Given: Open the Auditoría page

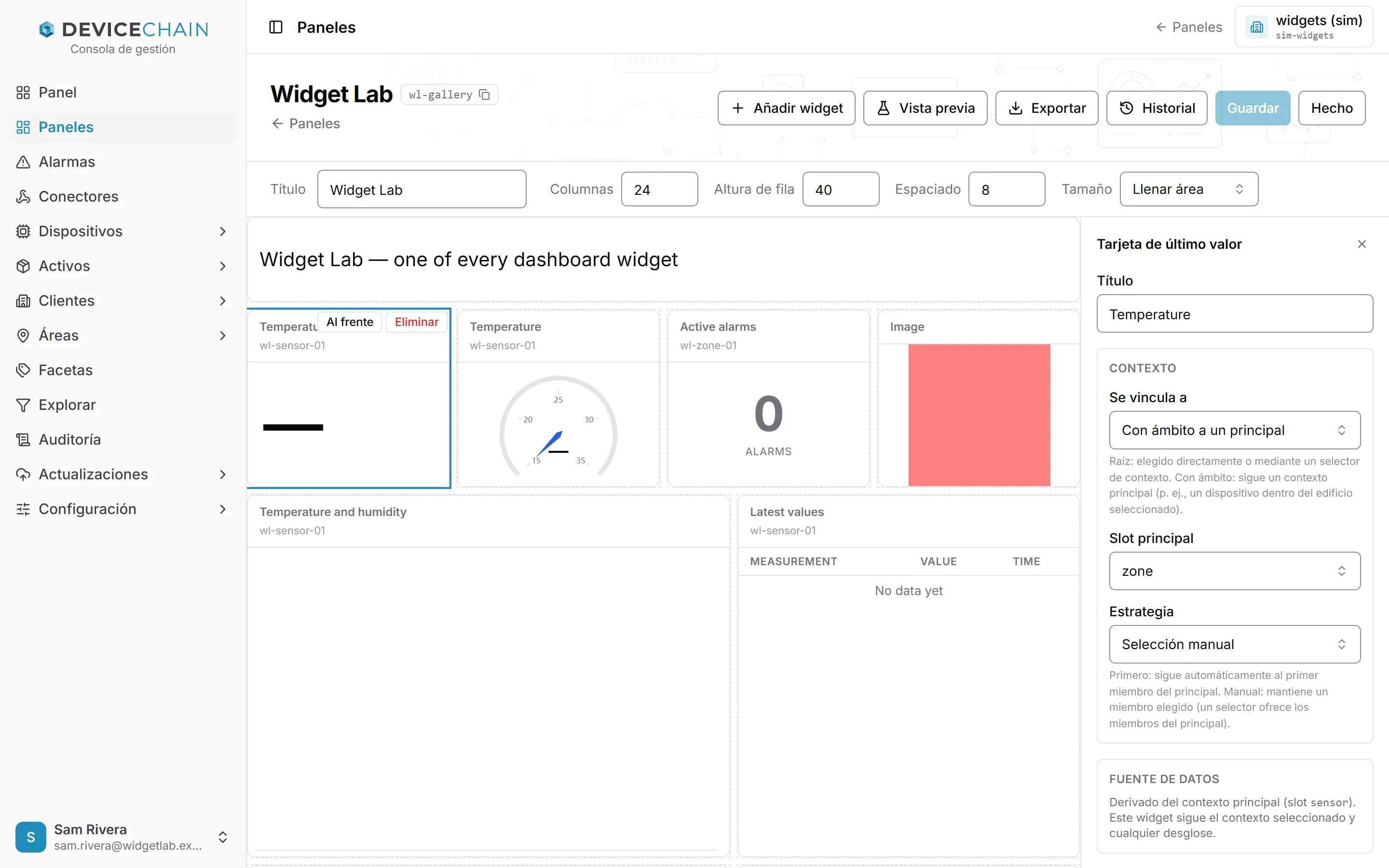Looking at the screenshot, I should point(123,439).
